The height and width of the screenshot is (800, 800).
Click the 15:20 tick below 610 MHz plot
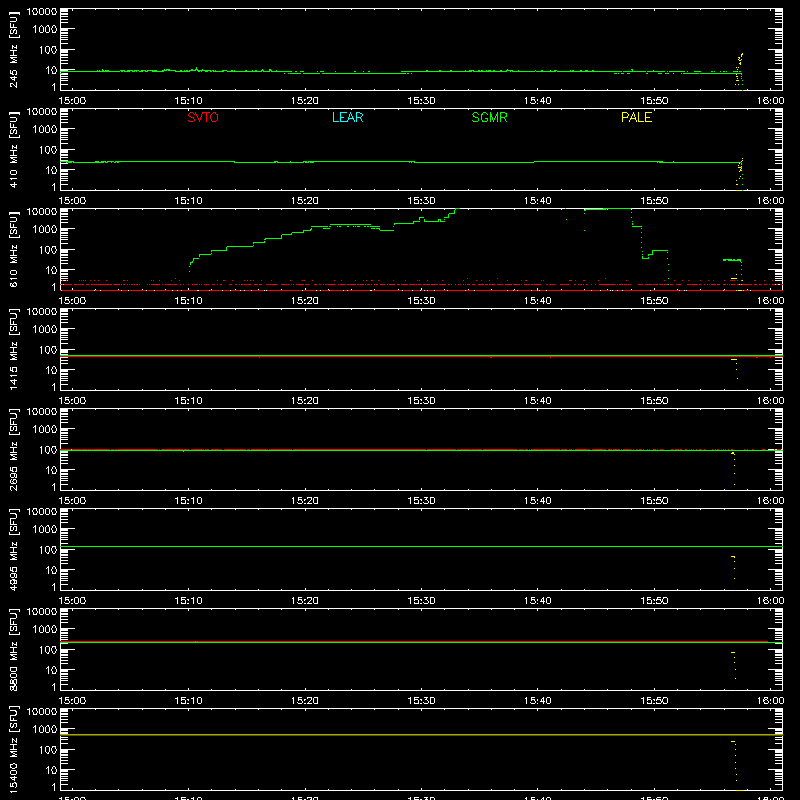(305, 301)
